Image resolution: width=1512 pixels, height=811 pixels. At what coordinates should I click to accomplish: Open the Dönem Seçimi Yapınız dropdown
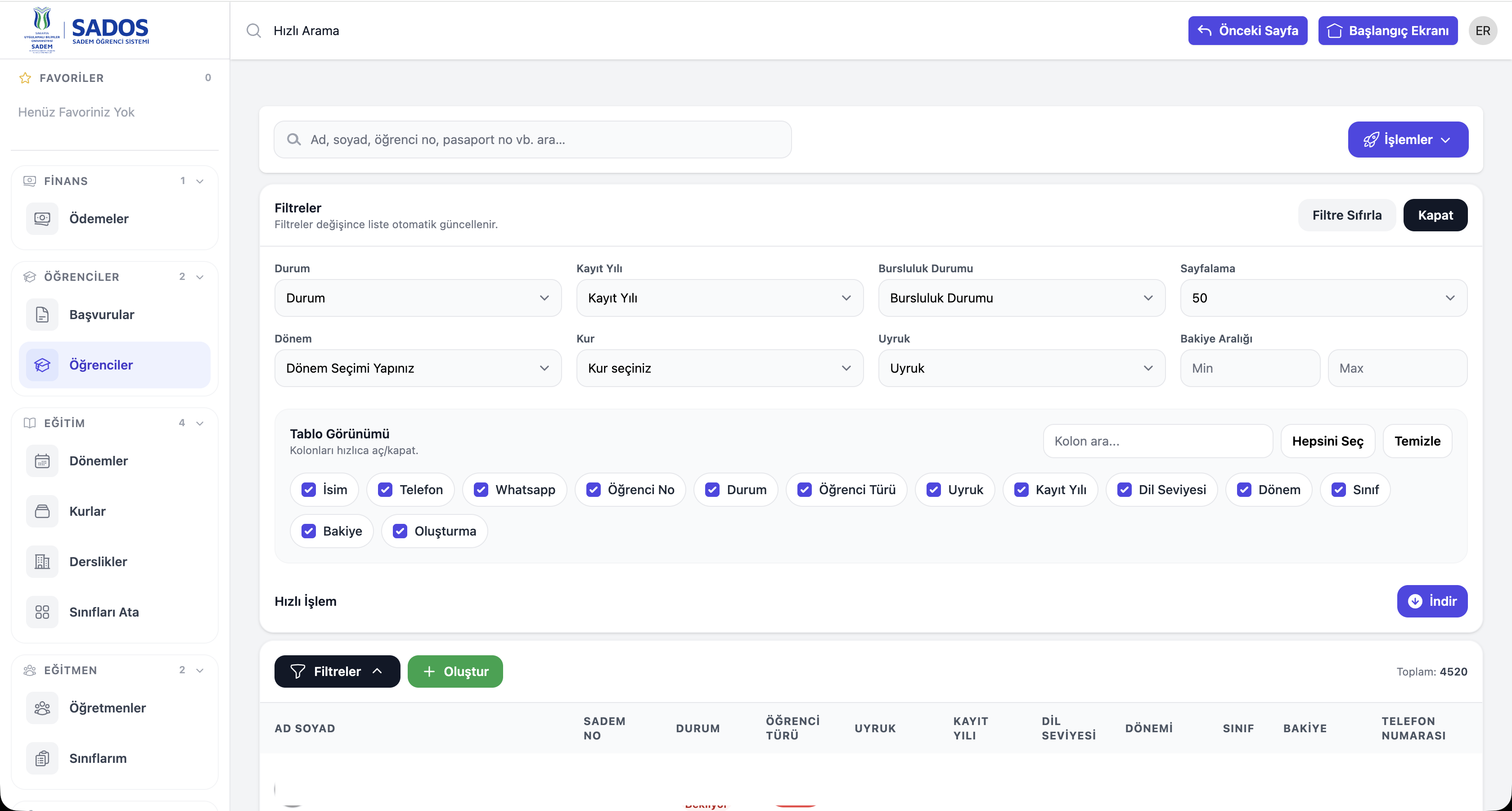coord(418,369)
